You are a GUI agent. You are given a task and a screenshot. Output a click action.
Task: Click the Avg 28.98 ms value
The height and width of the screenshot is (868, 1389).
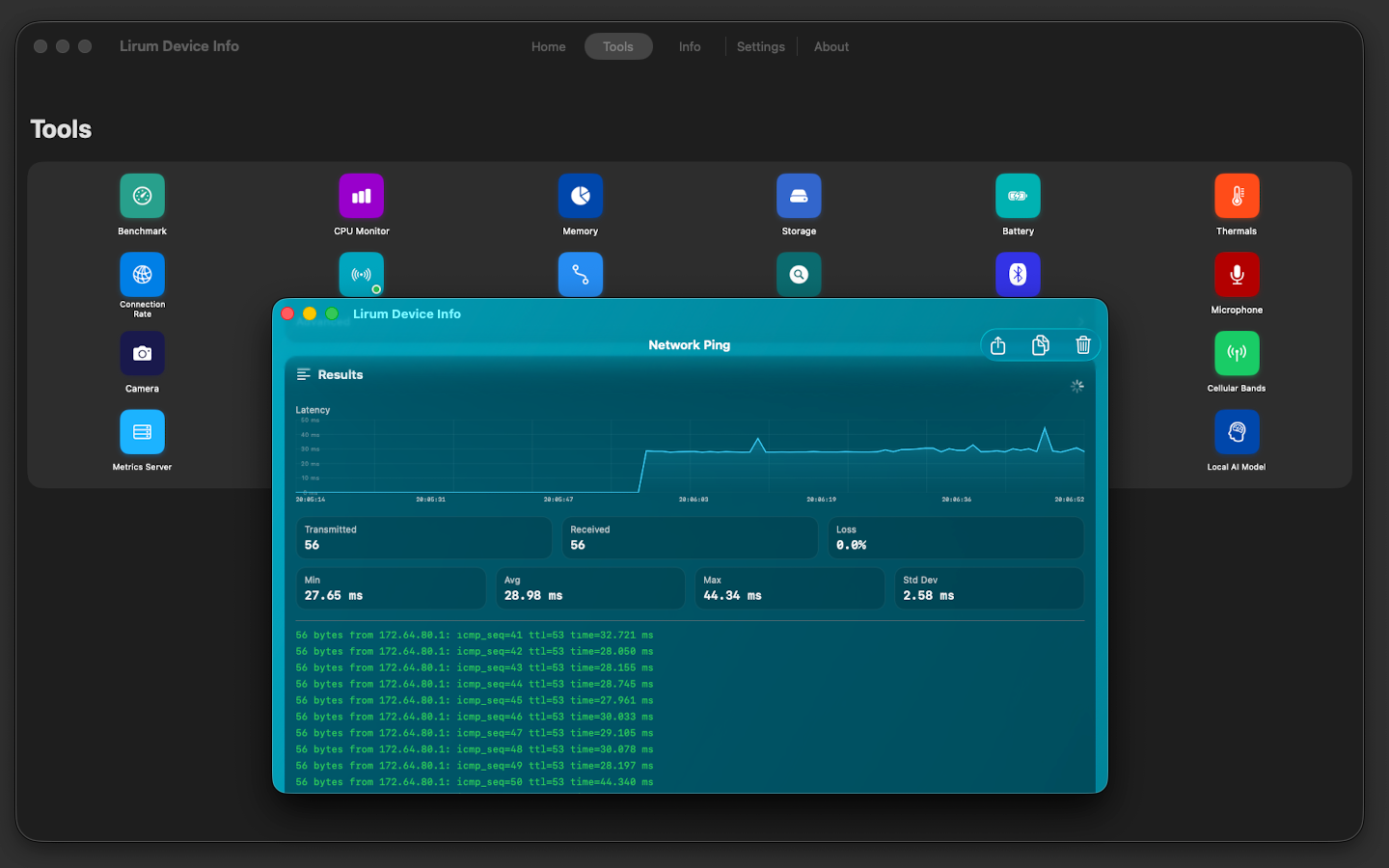click(533, 596)
